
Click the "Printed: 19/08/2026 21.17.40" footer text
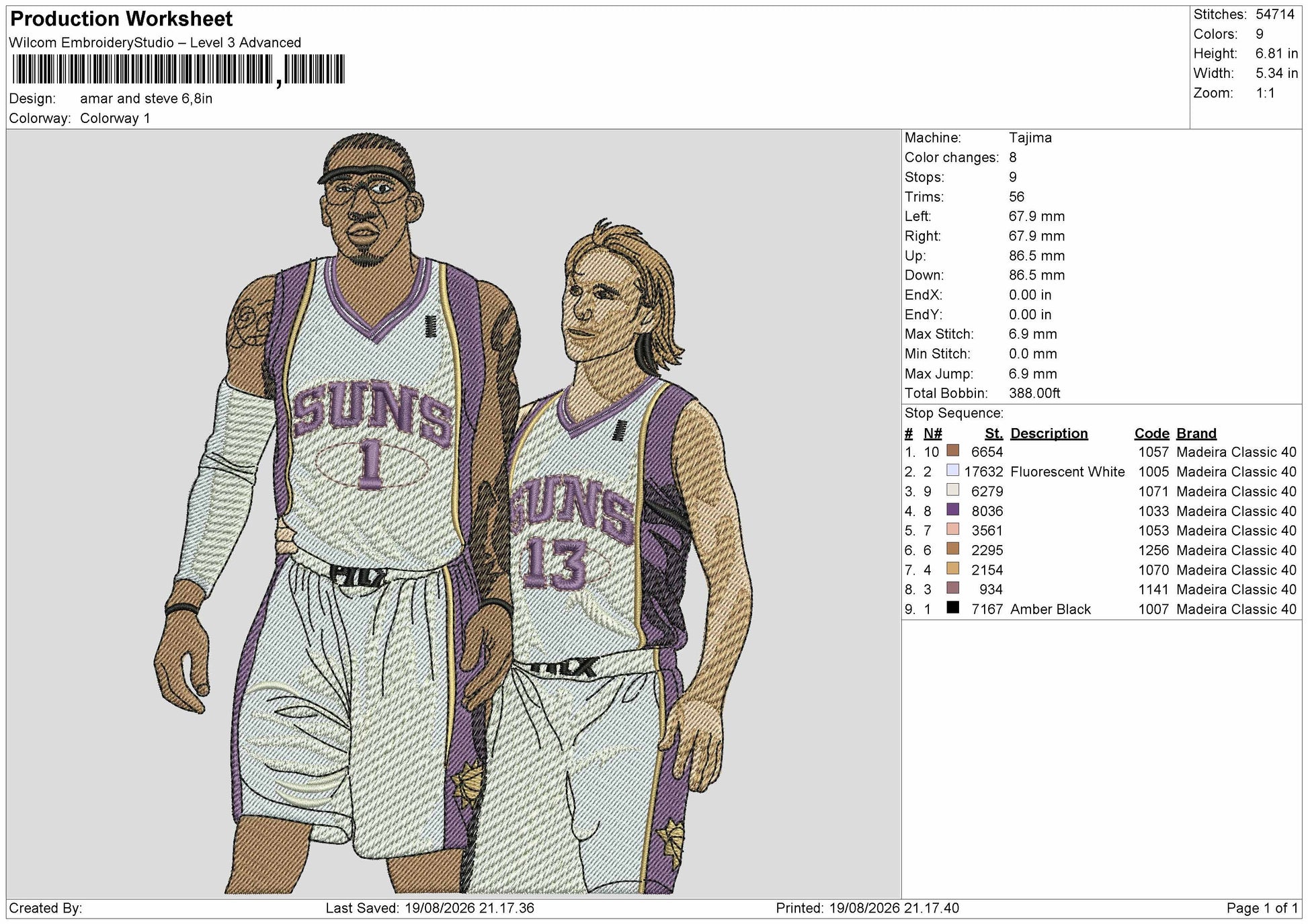pos(867,909)
